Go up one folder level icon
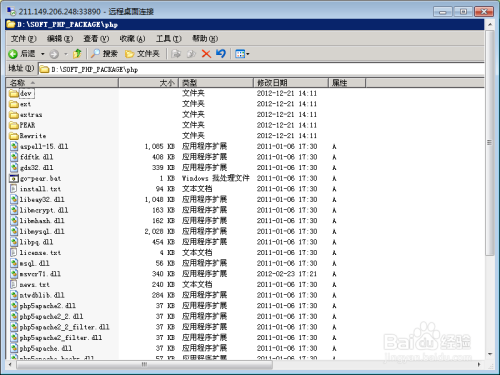The height and width of the screenshot is (375, 500). (77, 53)
